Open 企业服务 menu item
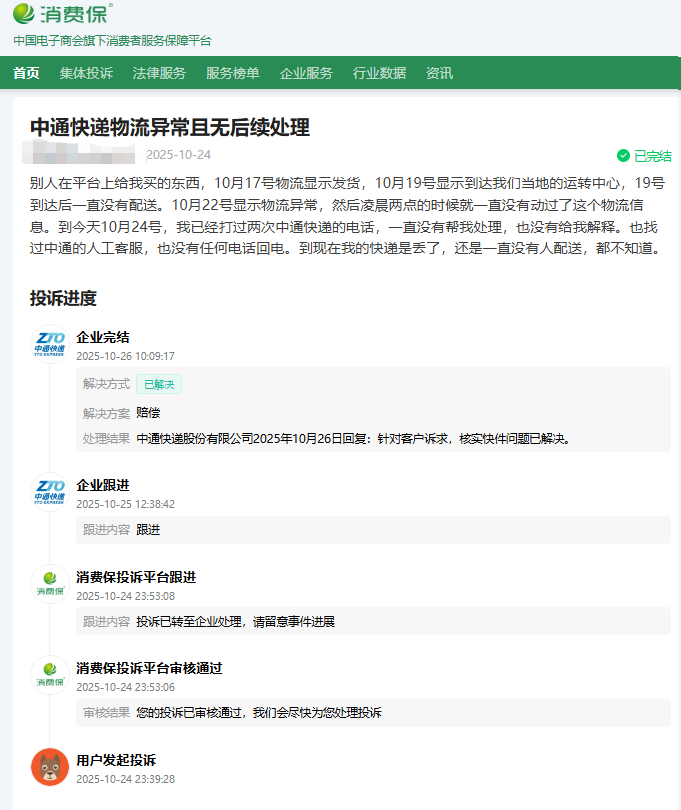Viewport: 681px width, 810px height. pos(306,73)
